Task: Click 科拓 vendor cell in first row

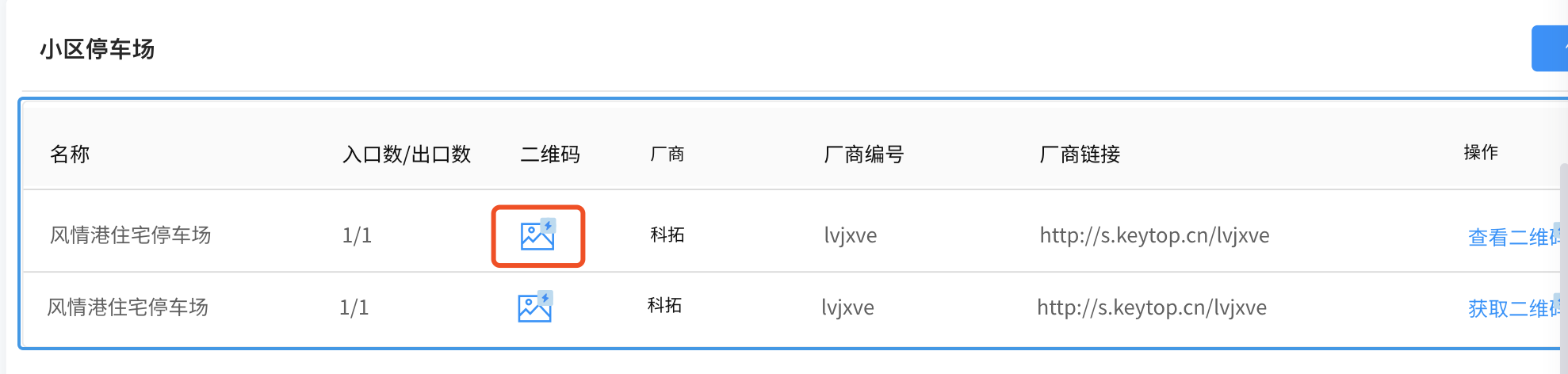Action: click(x=667, y=235)
